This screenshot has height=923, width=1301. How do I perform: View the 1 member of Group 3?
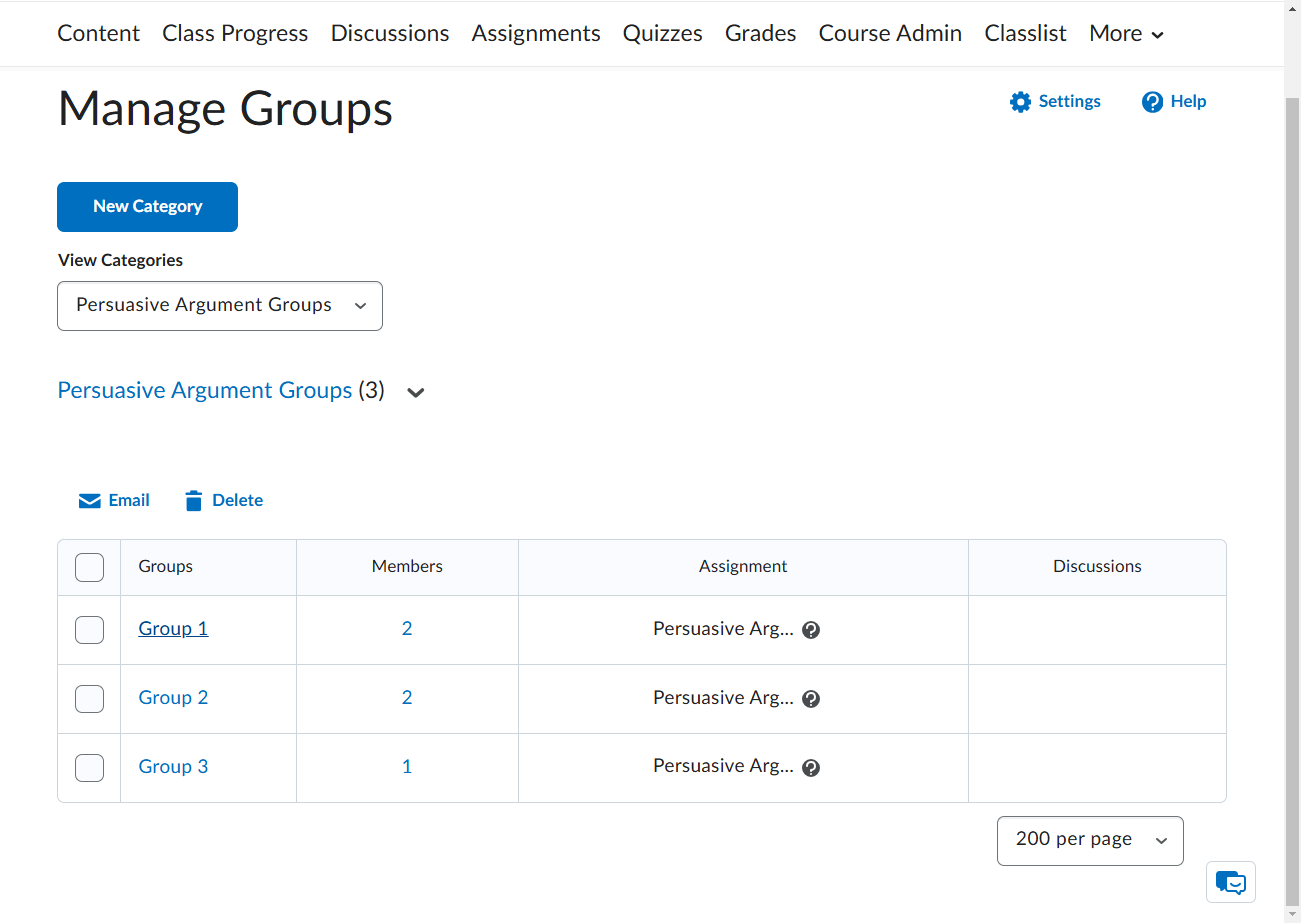click(407, 767)
